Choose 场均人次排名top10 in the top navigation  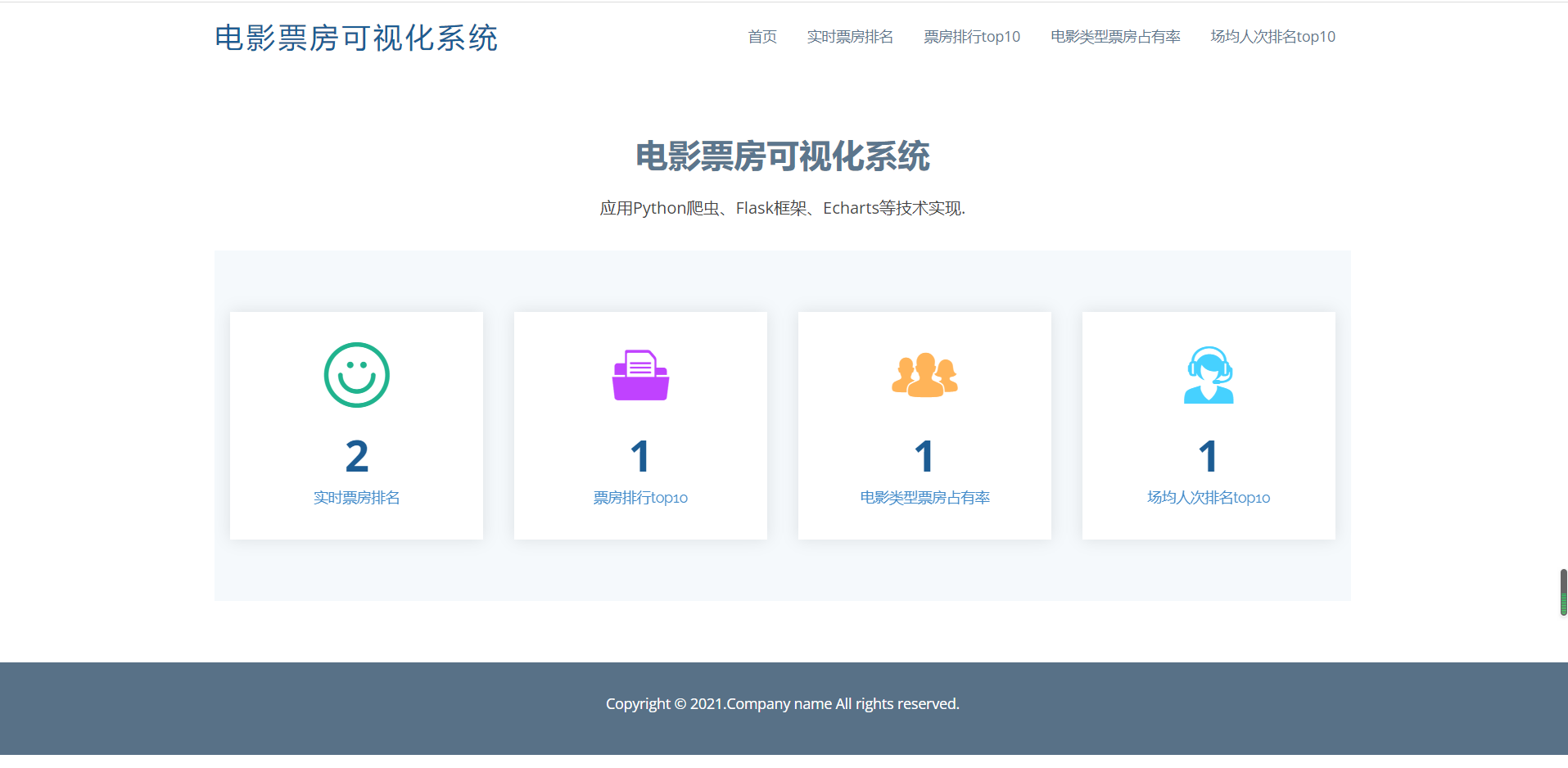coord(1272,37)
